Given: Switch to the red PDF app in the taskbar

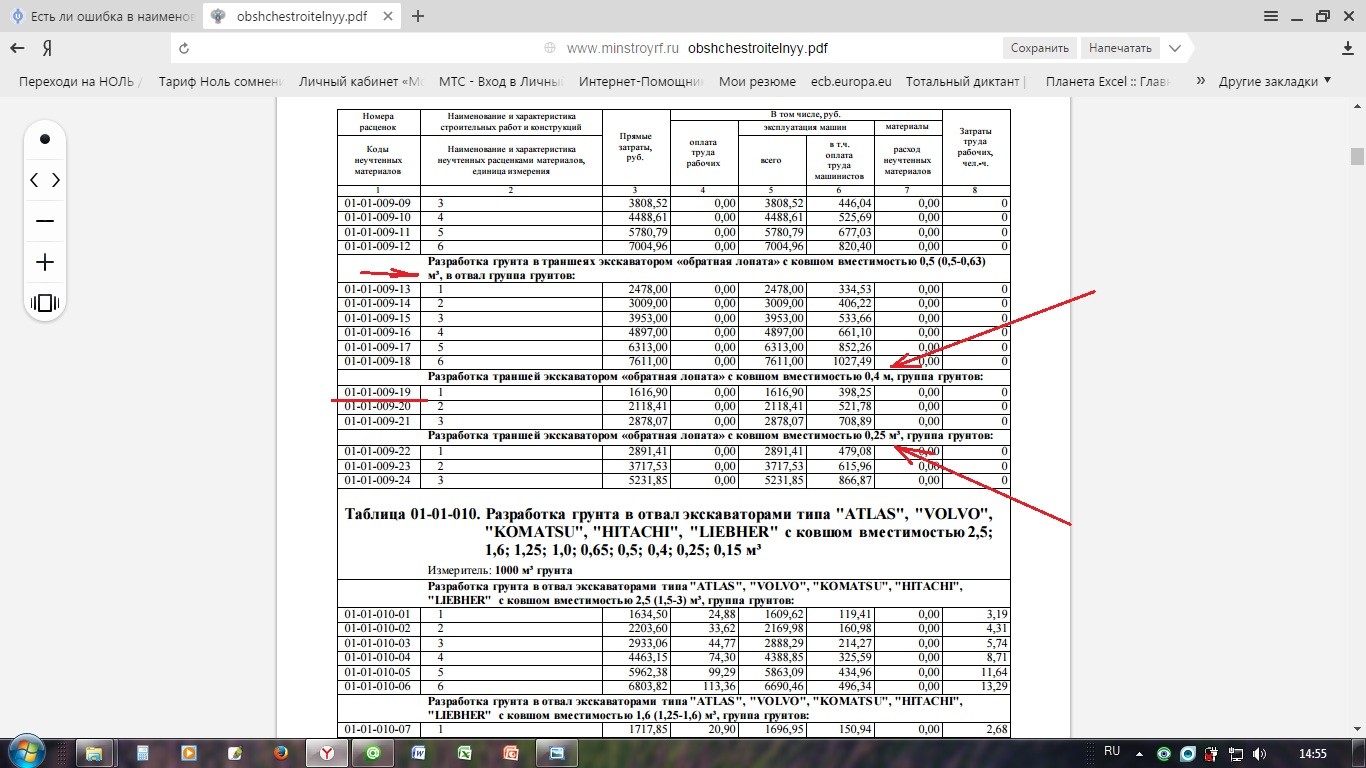Looking at the screenshot, I should [x=511, y=752].
